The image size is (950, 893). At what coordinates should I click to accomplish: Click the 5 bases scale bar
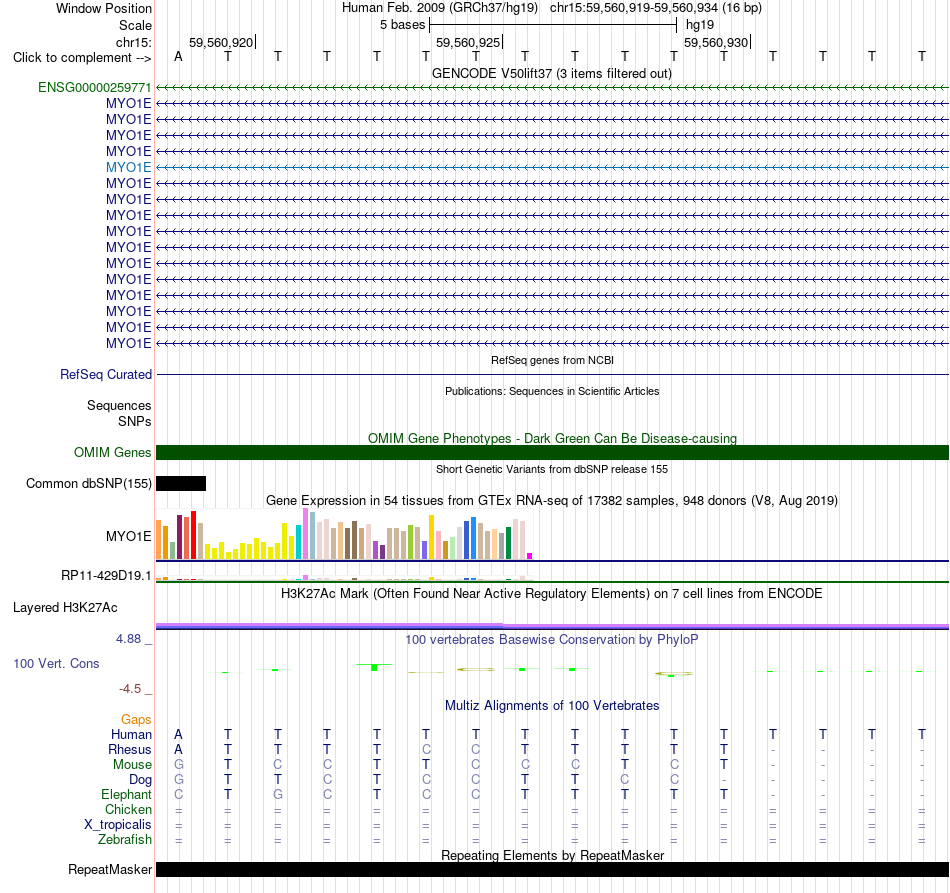click(x=553, y=25)
